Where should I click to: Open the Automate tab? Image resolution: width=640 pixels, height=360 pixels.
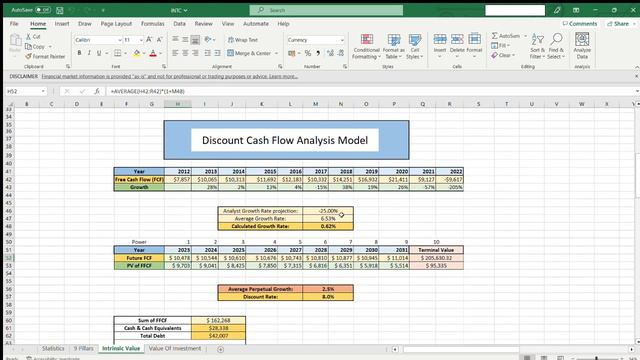coord(256,24)
